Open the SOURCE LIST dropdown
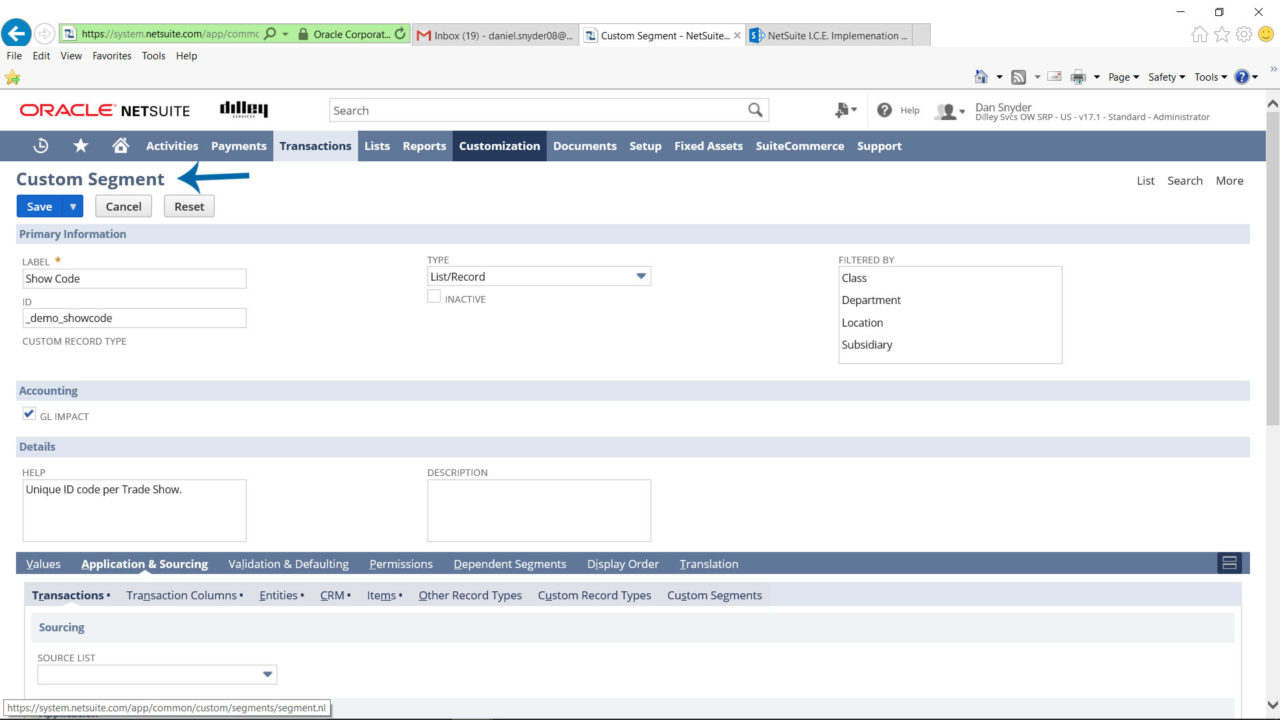 [x=267, y=674]
